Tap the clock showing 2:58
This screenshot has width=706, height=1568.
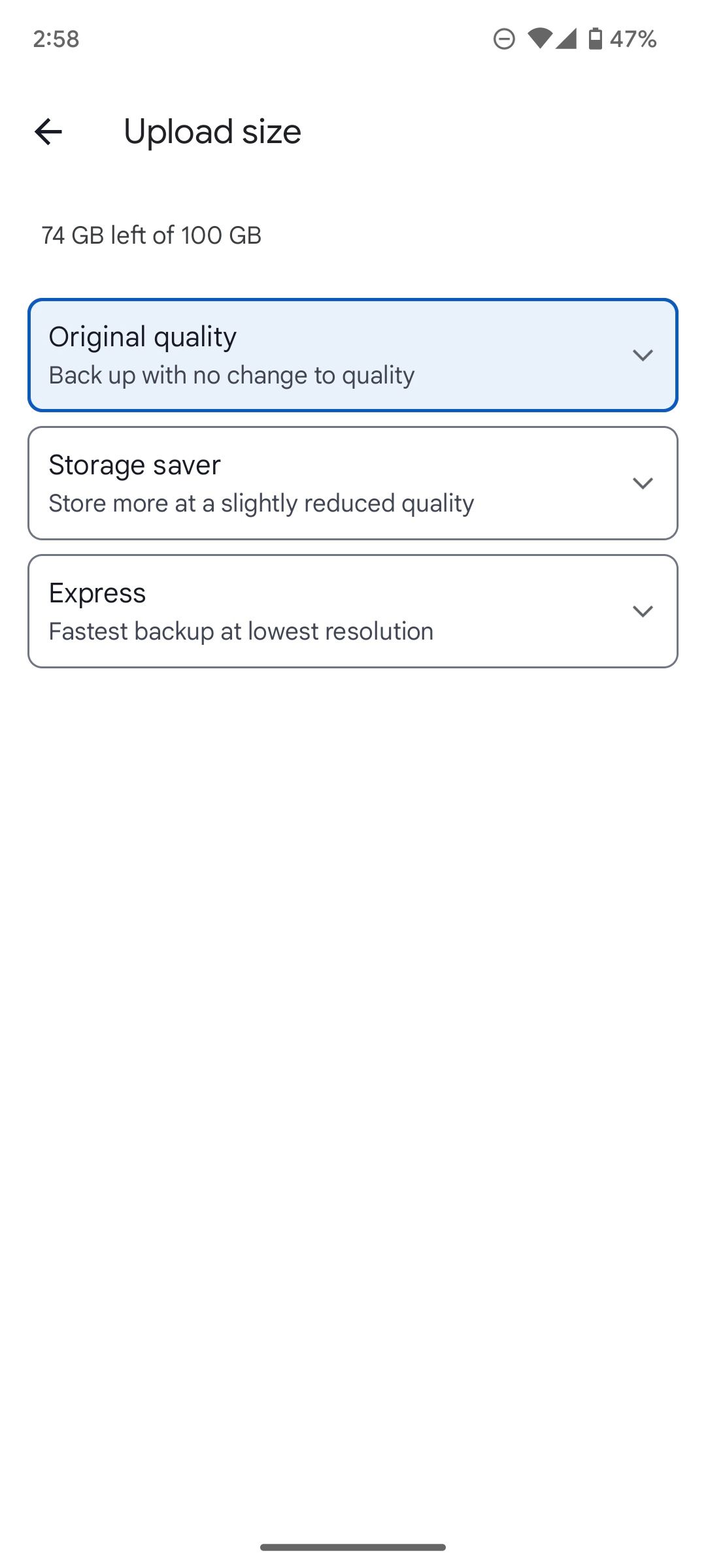point(56,39)
